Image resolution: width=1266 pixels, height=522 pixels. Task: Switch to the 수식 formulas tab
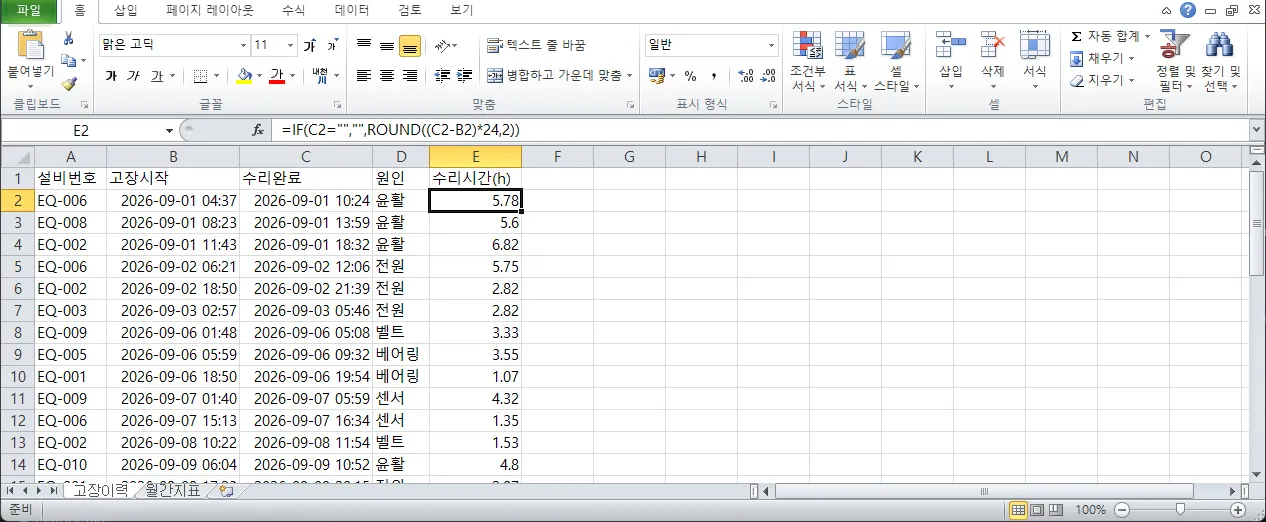[294, 11]
